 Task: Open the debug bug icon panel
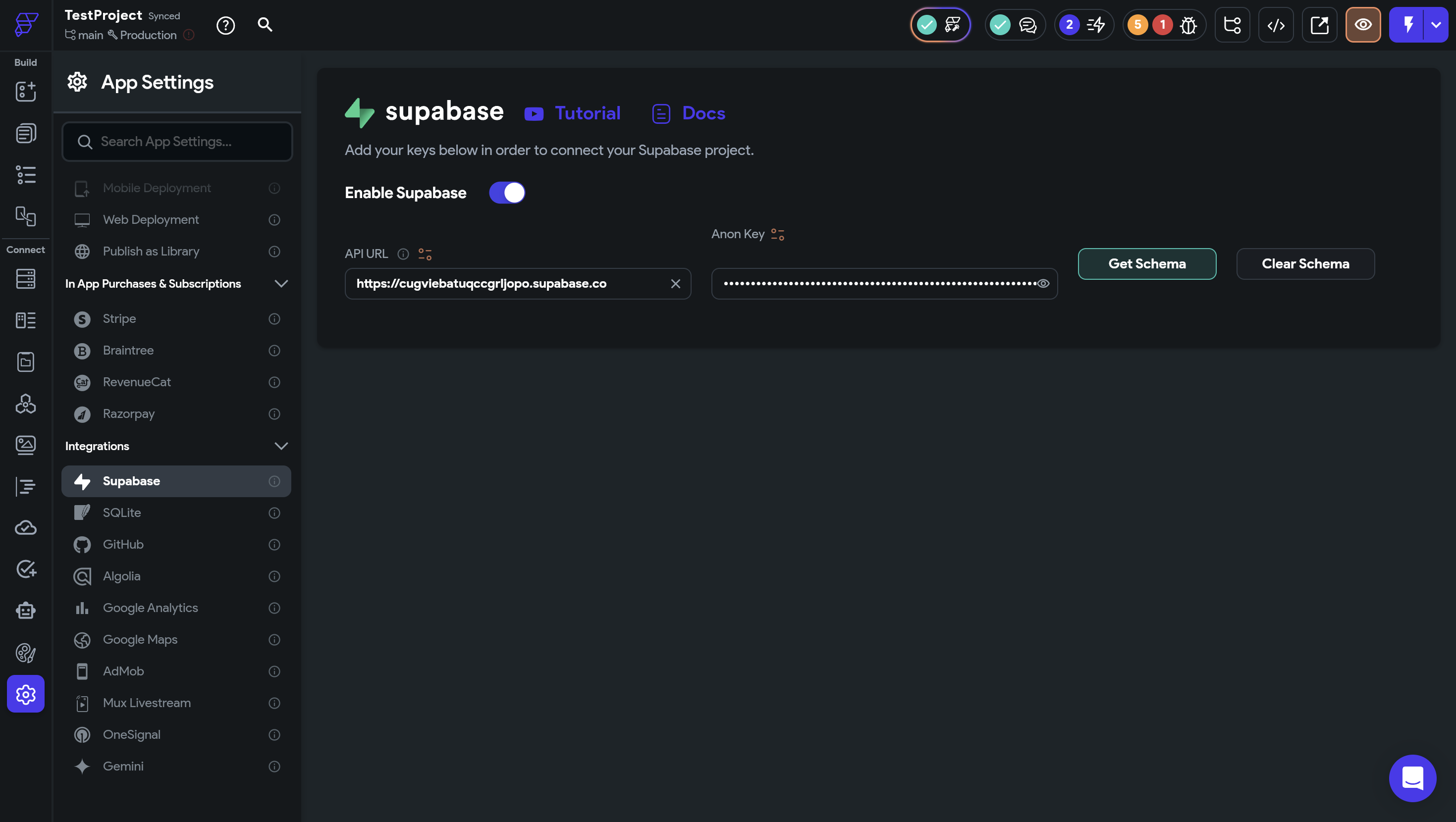1187,25
